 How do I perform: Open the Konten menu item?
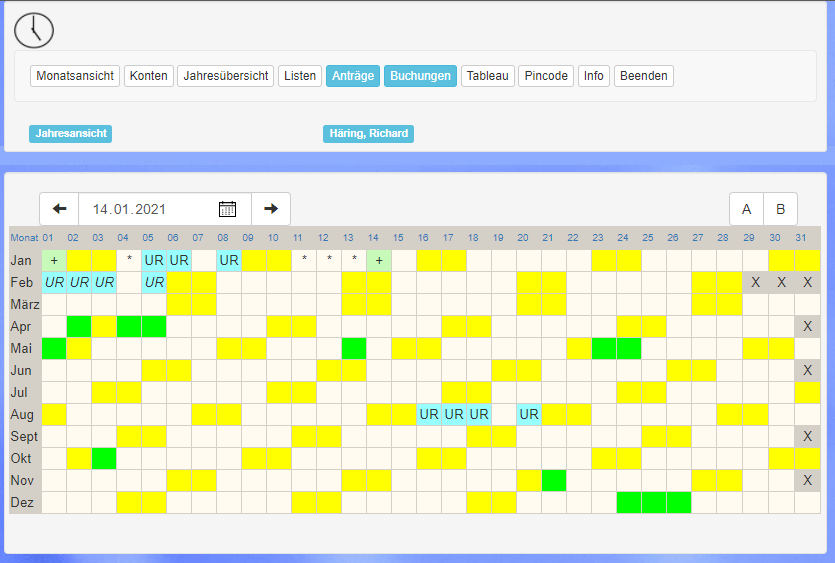point(149,76)
